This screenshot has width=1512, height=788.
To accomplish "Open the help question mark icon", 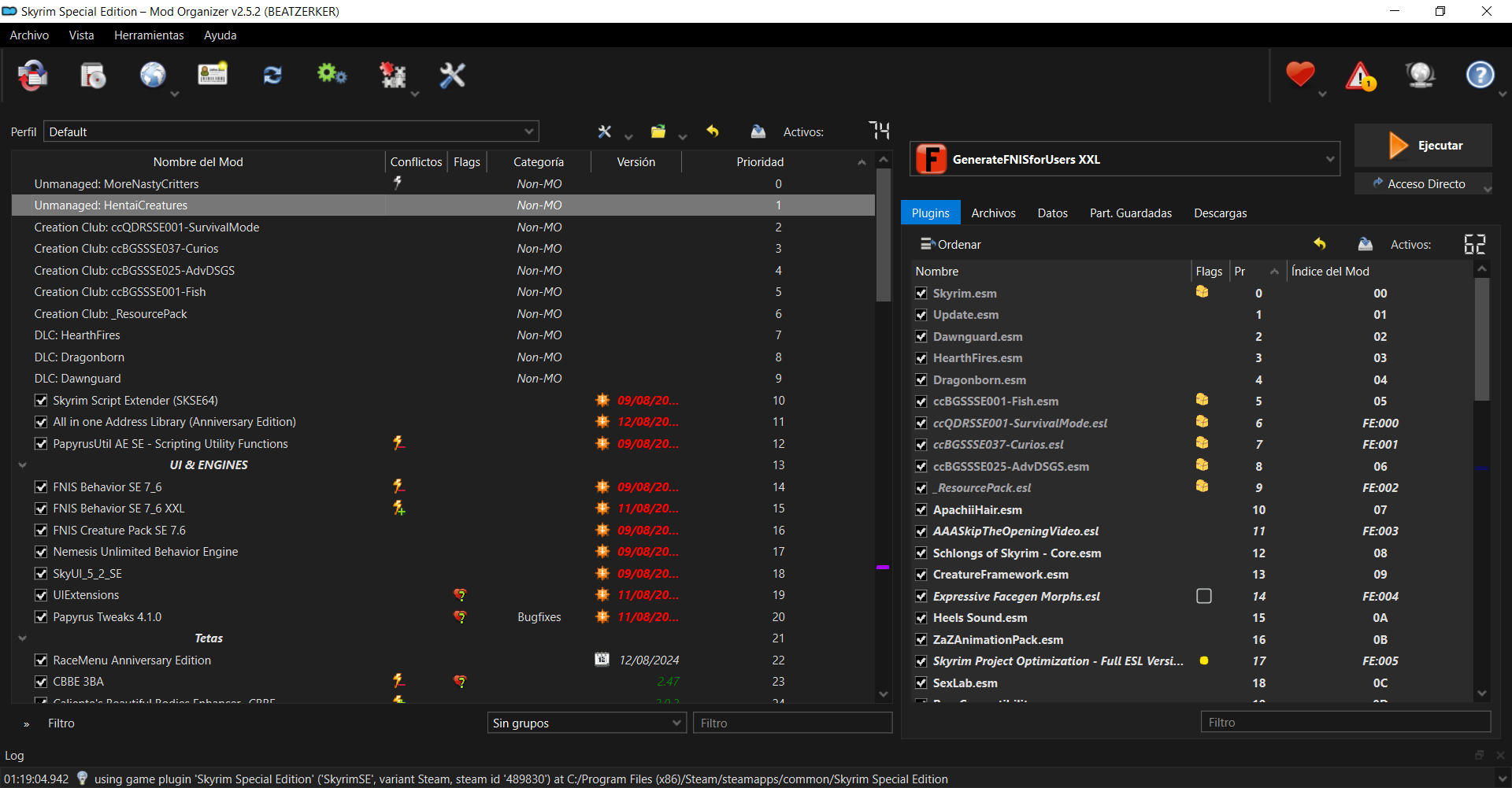I will 1480,76.
